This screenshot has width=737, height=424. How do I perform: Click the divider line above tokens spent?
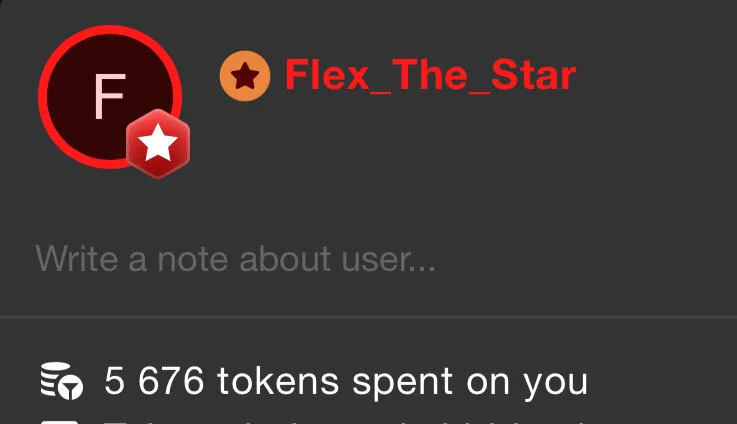point(368,317)
